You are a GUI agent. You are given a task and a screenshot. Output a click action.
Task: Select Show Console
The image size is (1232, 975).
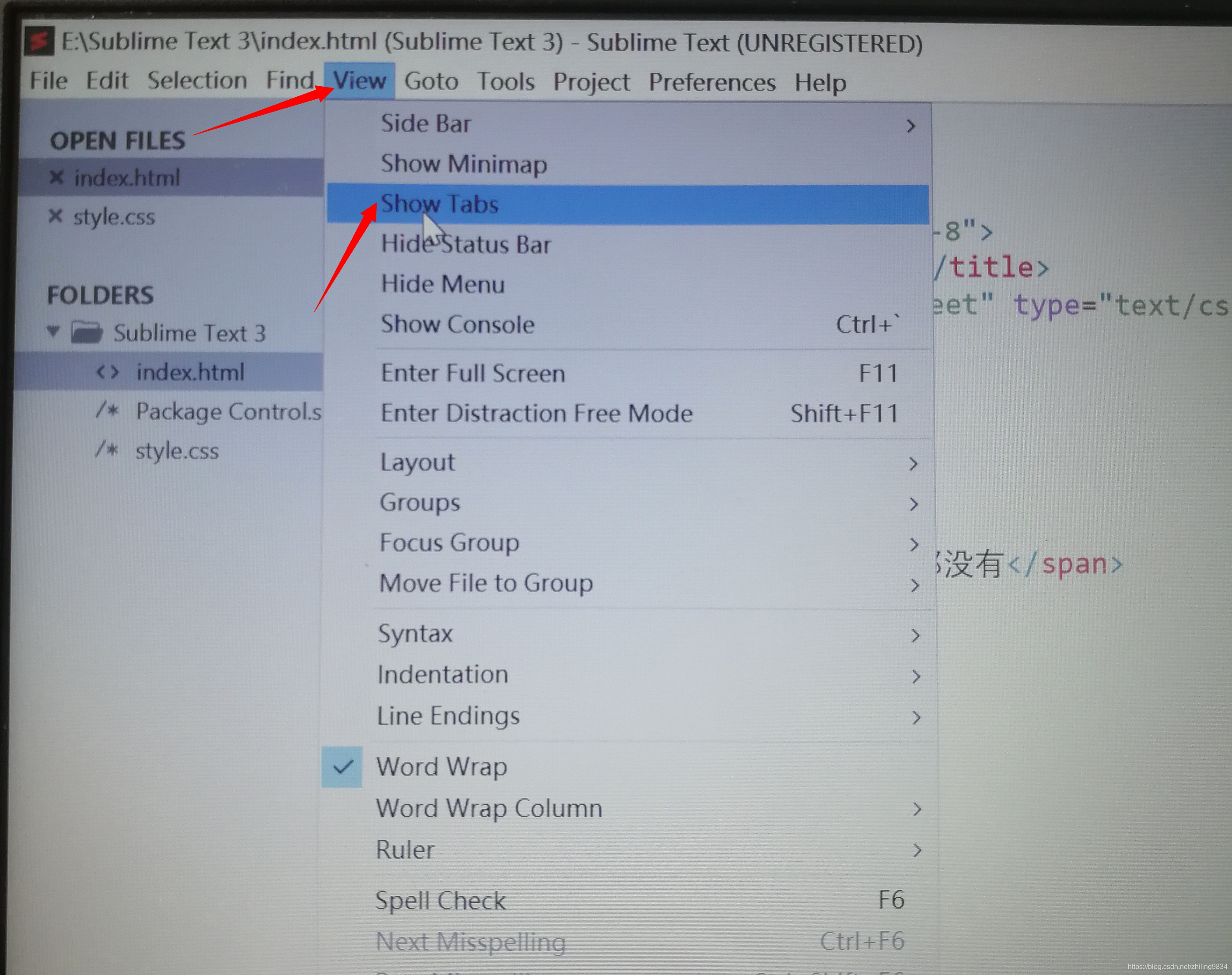coord(628,324)
